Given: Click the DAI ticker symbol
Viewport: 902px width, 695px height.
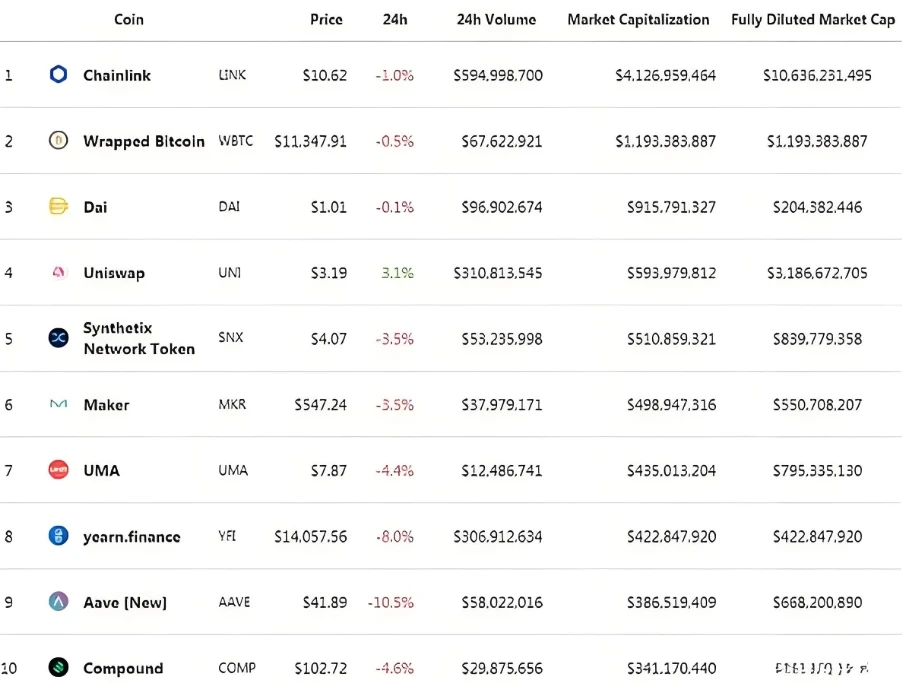Looking at the screenshot, I should click(x=229, y=207).
